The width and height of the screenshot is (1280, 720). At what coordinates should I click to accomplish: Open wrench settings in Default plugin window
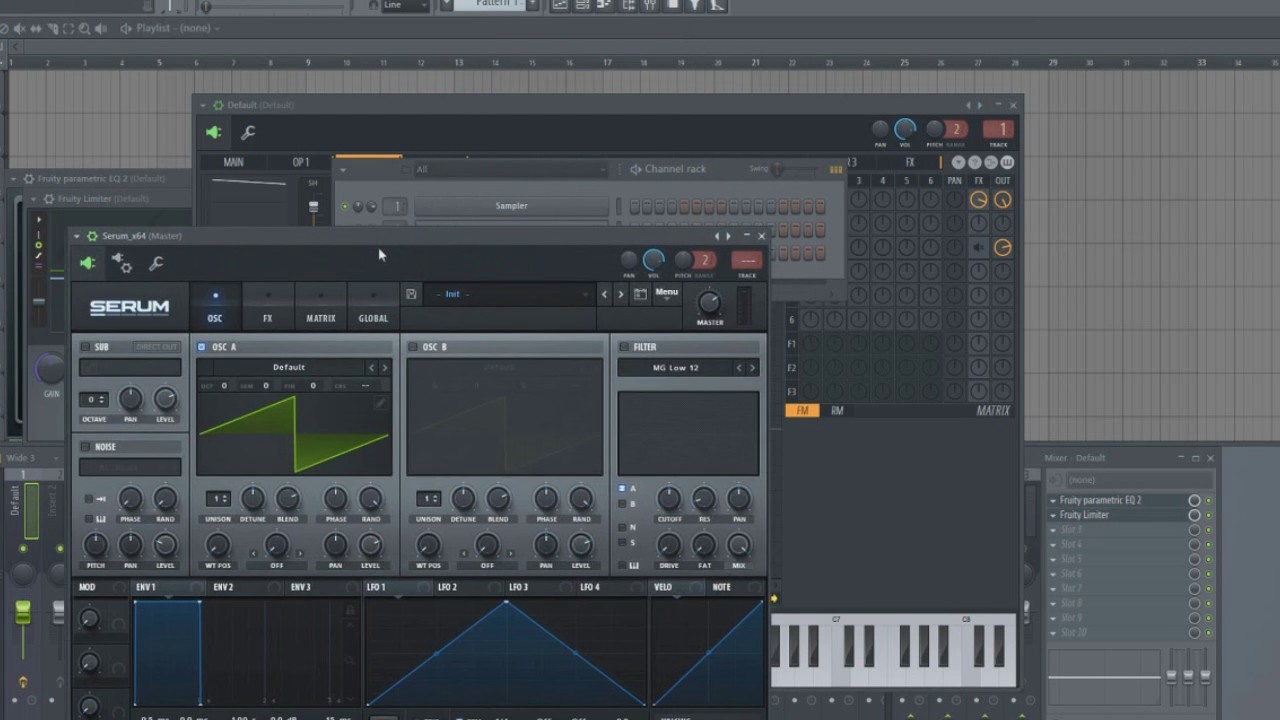click(x=248, y=132)
